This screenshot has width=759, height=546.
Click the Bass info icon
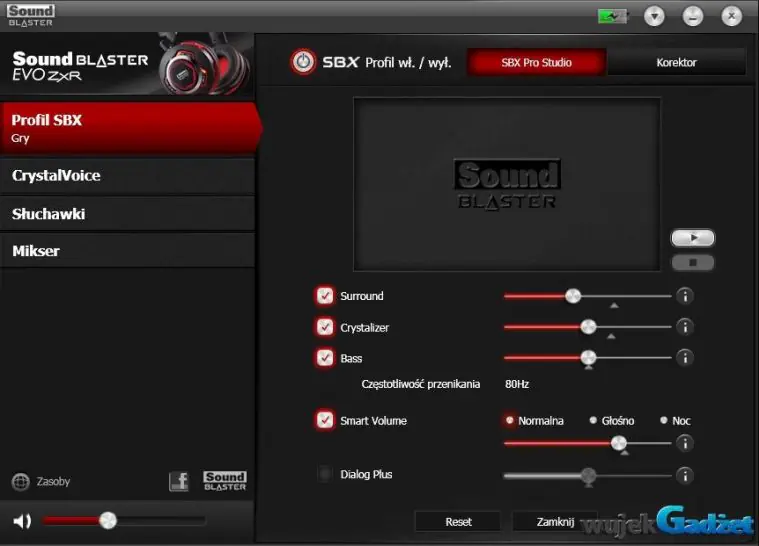point(685,358)
